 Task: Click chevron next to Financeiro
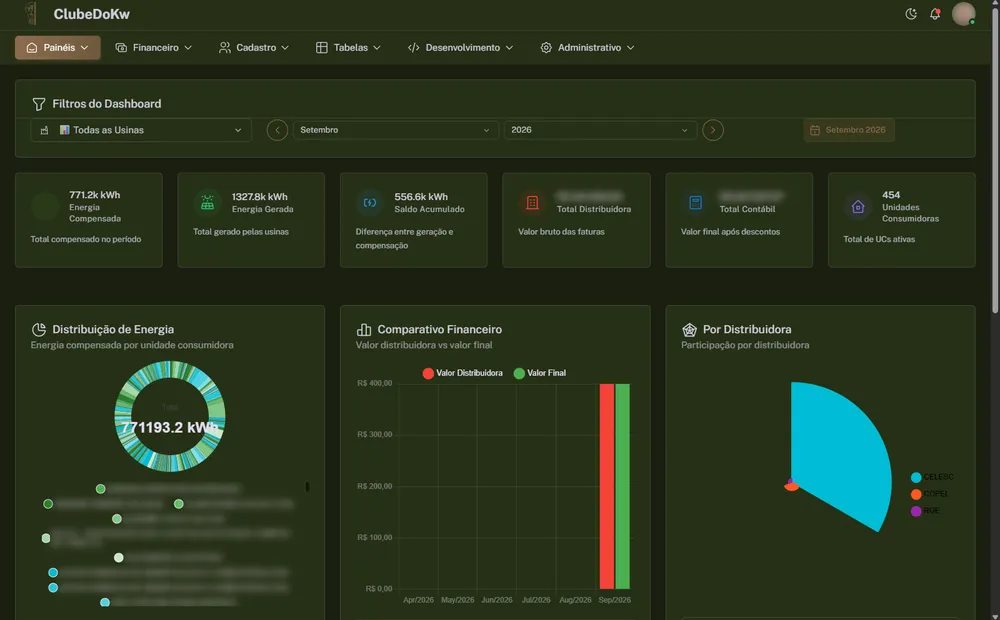click(188, 48)
